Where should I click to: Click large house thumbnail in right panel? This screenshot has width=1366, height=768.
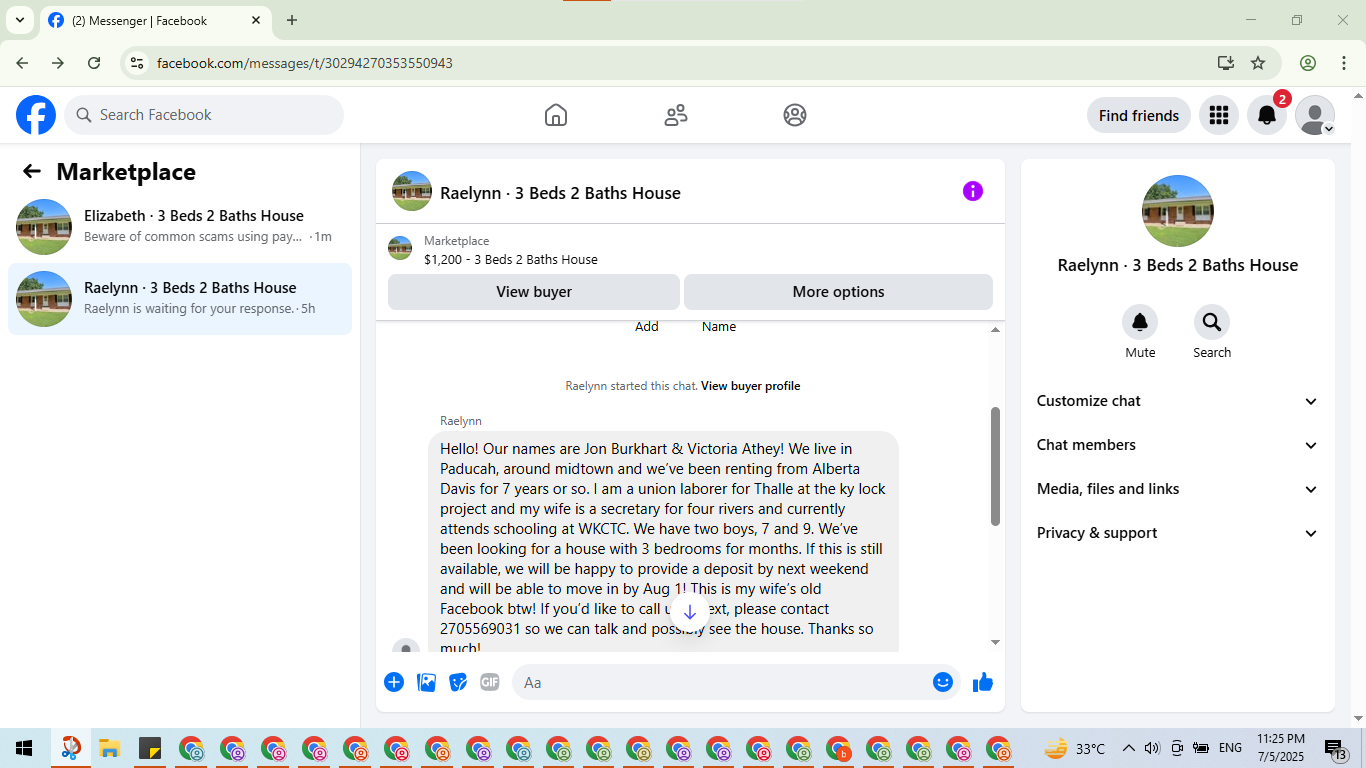coord(1178,211)
